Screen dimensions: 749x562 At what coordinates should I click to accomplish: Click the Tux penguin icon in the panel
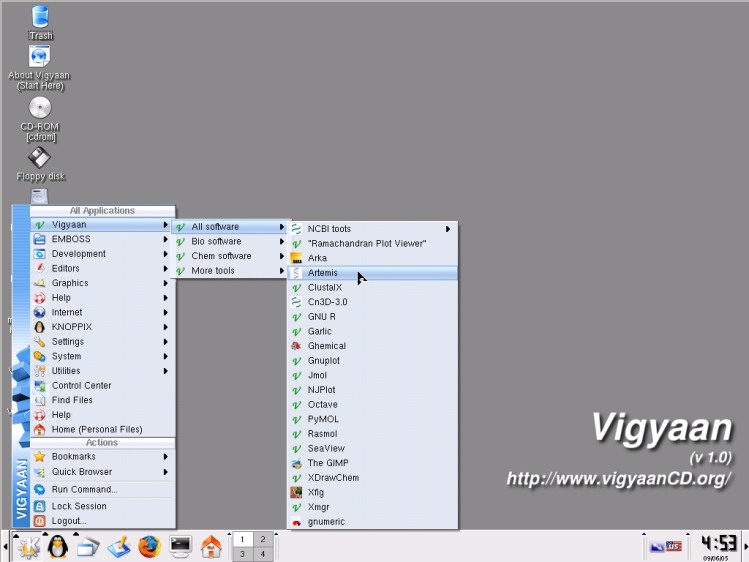tap(57, 546)
